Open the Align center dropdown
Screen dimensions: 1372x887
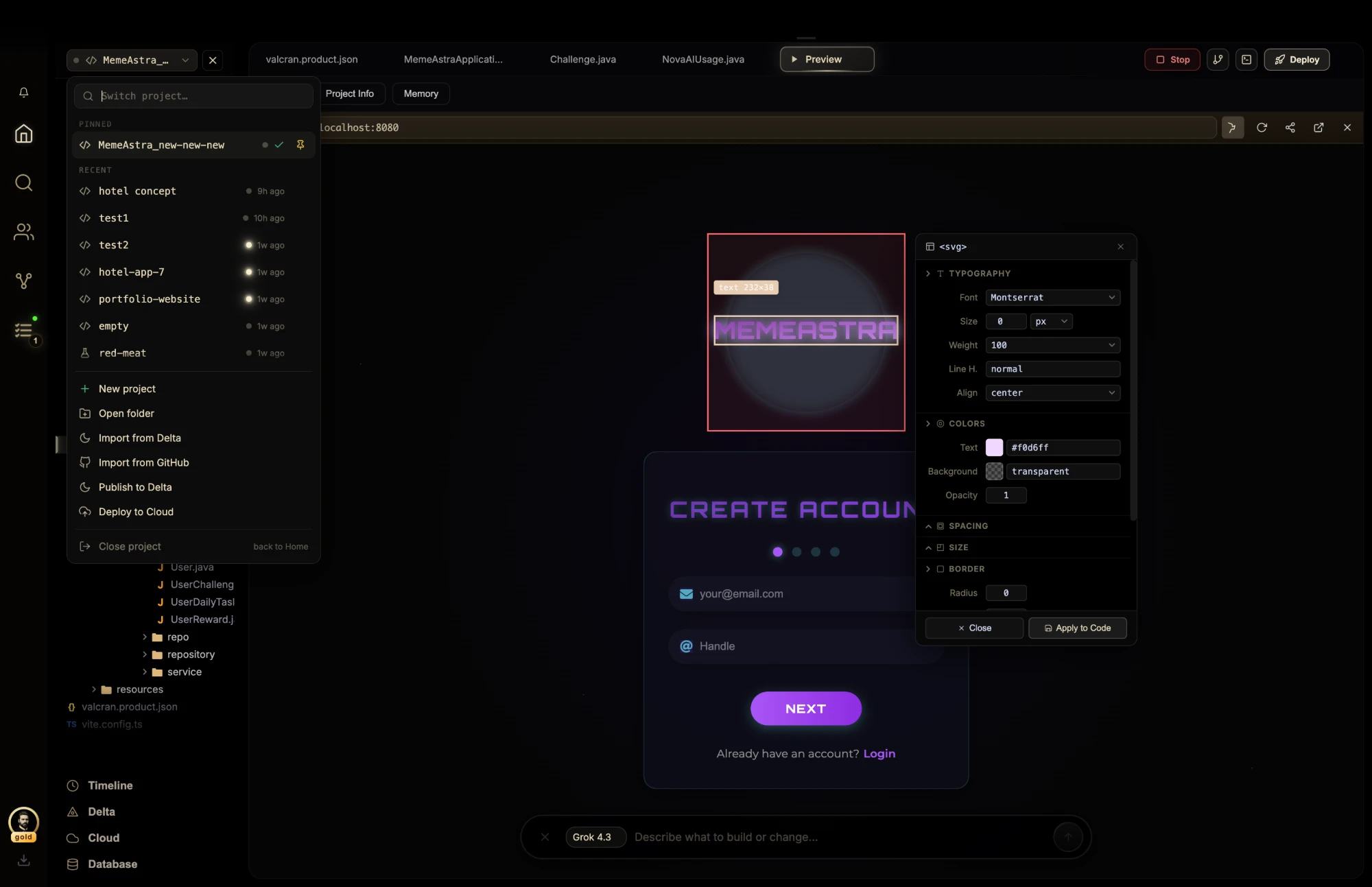point(1052,393)
